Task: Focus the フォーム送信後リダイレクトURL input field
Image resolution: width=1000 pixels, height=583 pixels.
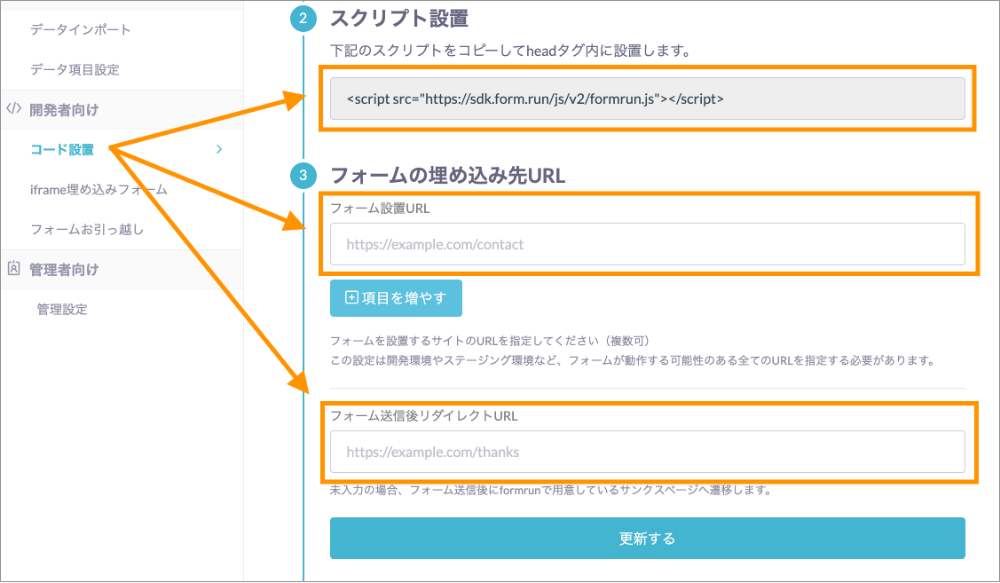Action: point(647,452)
